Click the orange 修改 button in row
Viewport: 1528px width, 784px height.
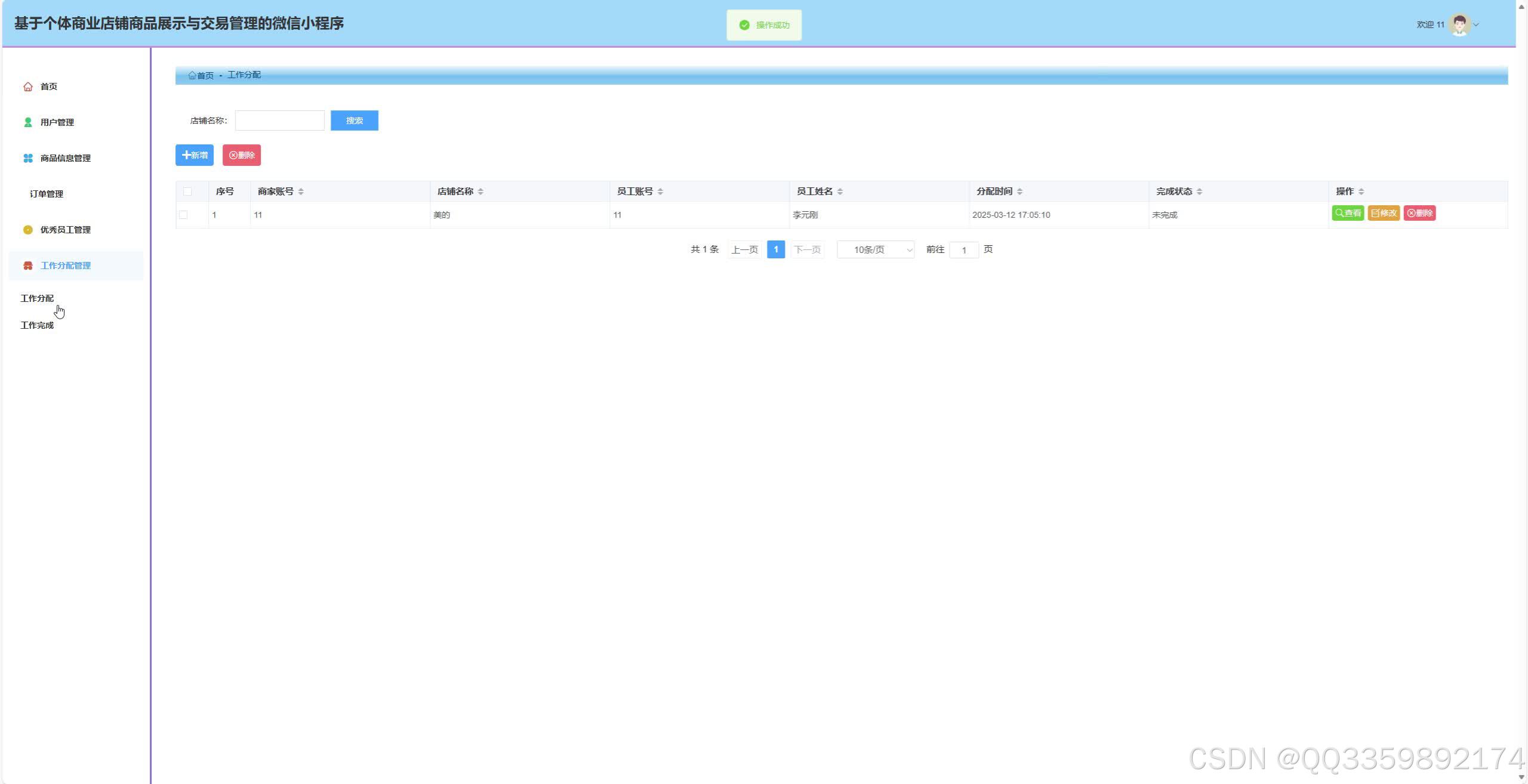[1384, 213]
